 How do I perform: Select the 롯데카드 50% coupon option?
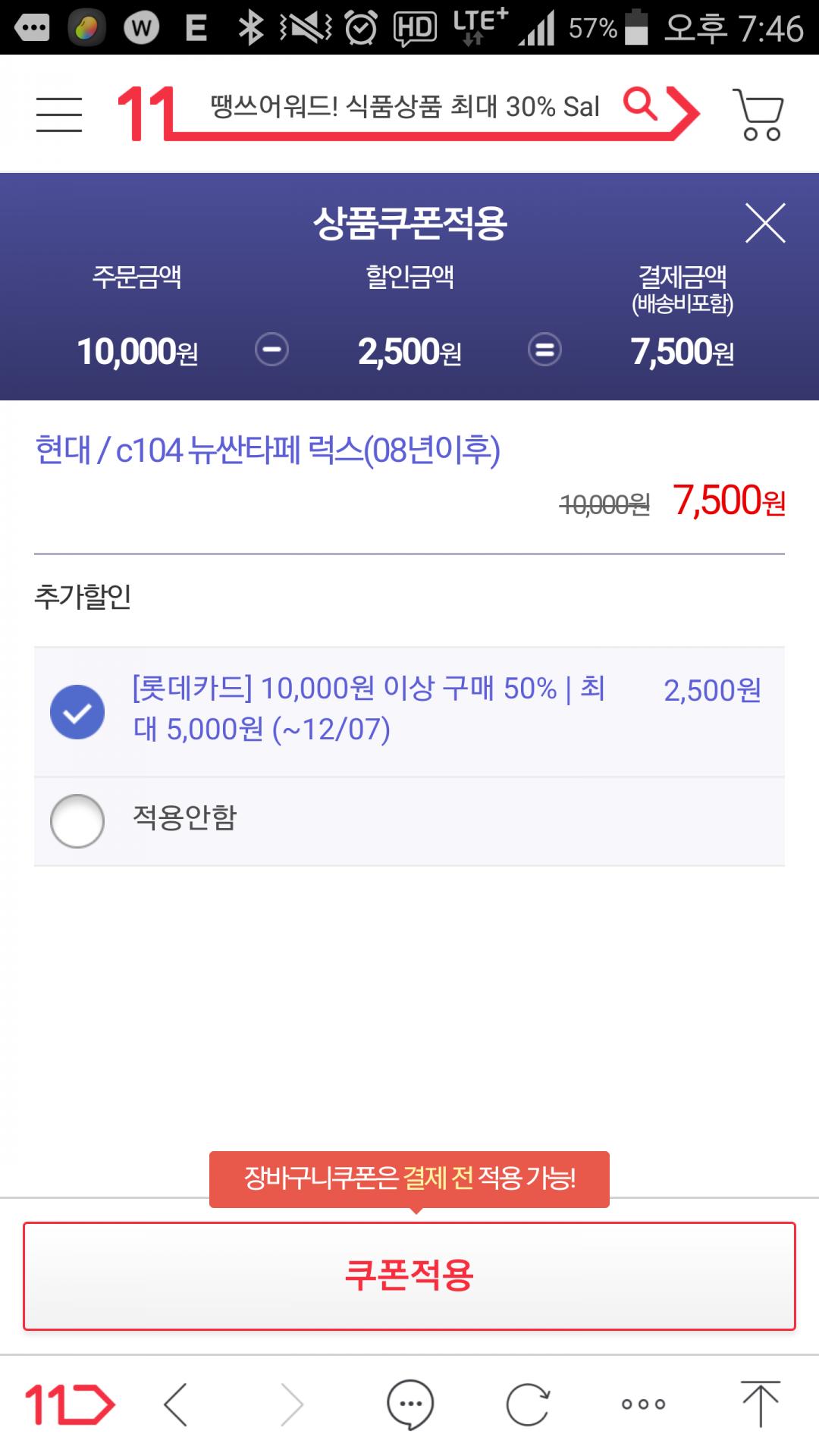(77, 711)
